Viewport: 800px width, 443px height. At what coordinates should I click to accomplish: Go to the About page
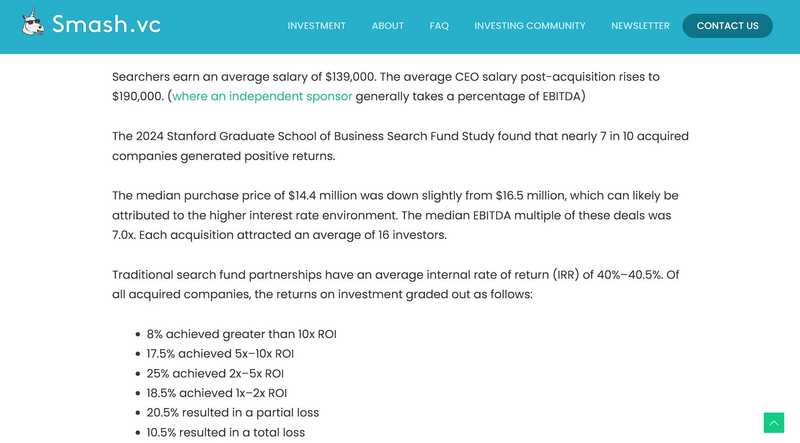click(387, 26)
